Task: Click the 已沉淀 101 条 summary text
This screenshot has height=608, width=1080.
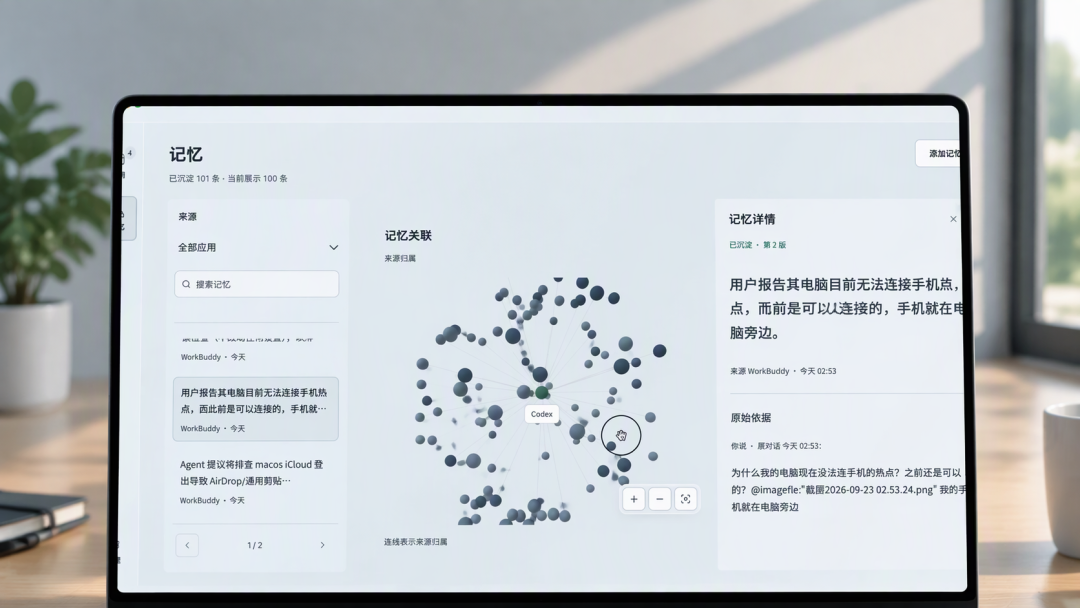Action: click(194, 178)
